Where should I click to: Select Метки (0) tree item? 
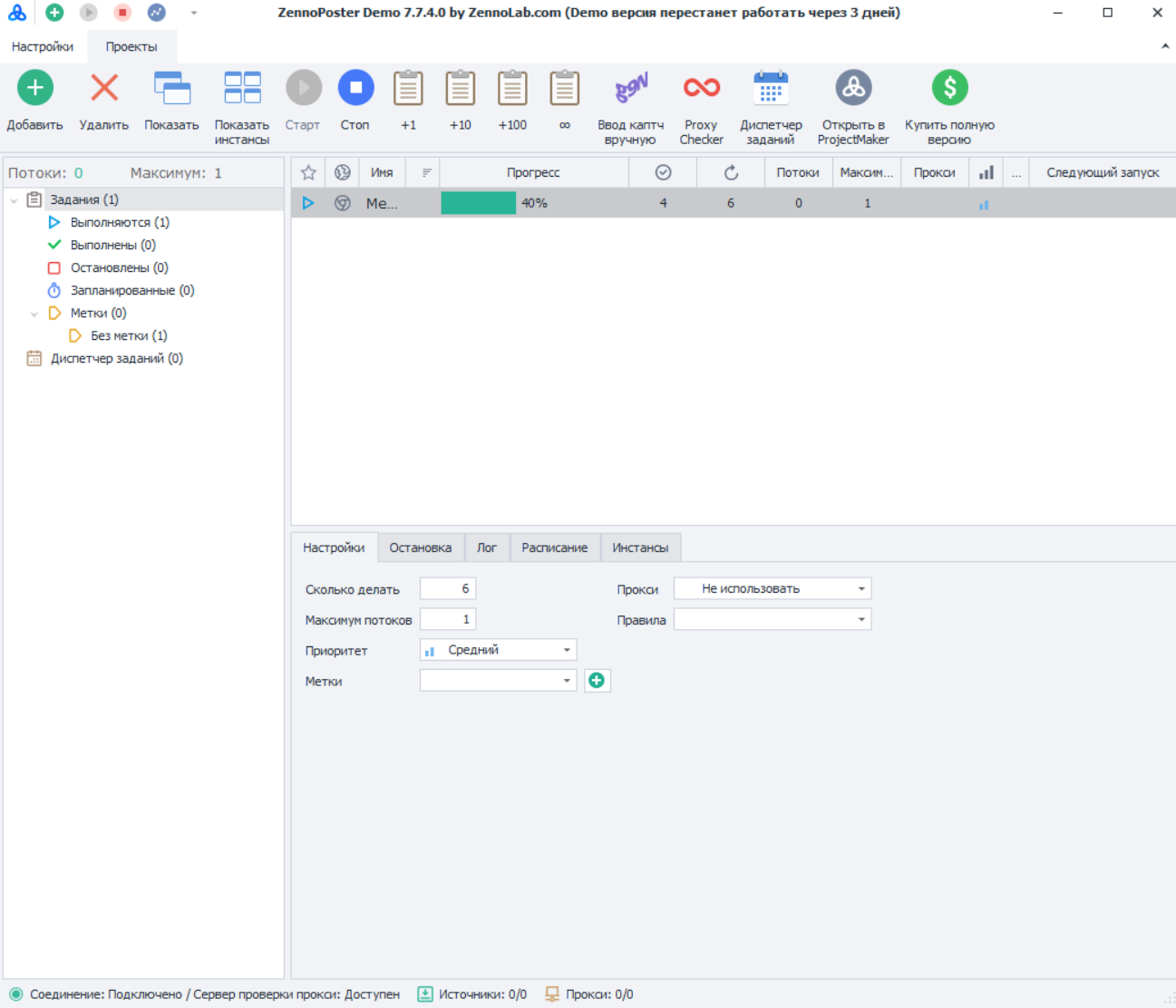[99, 313]
